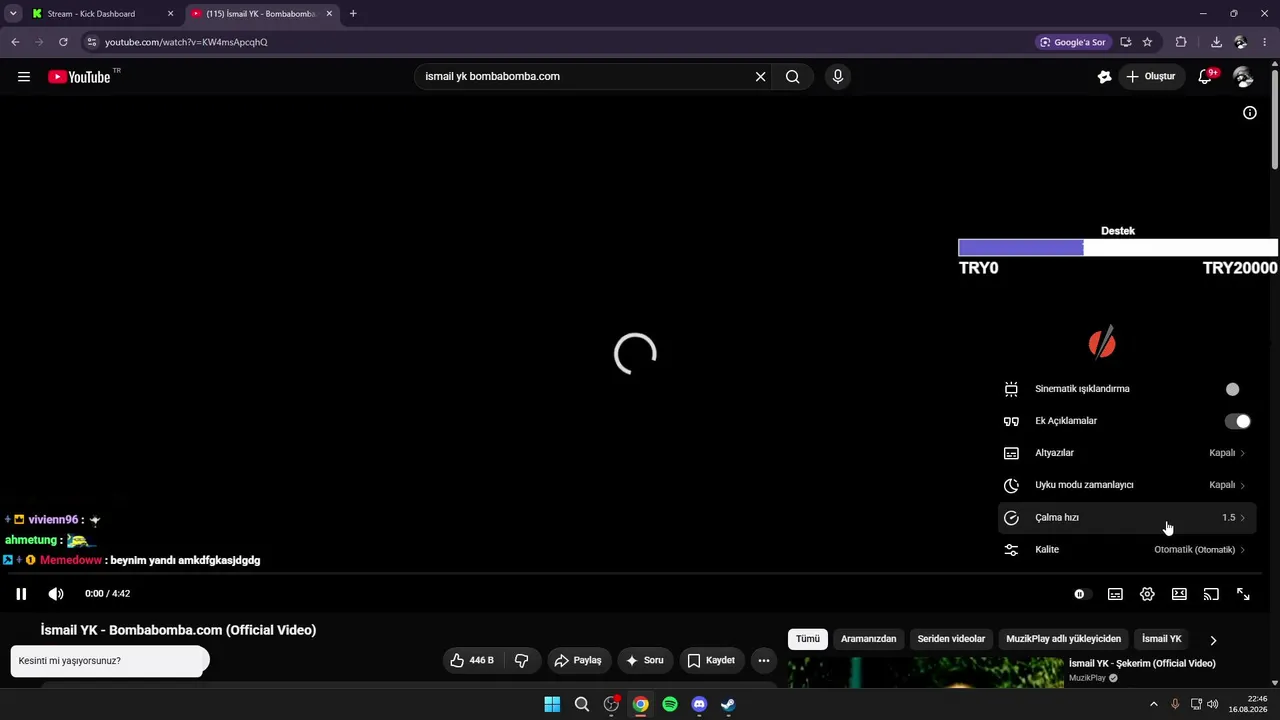The width and height of the screenshot is (1280, 720).
Task: Open the browser downloads icon
Action: (1216, 42)
